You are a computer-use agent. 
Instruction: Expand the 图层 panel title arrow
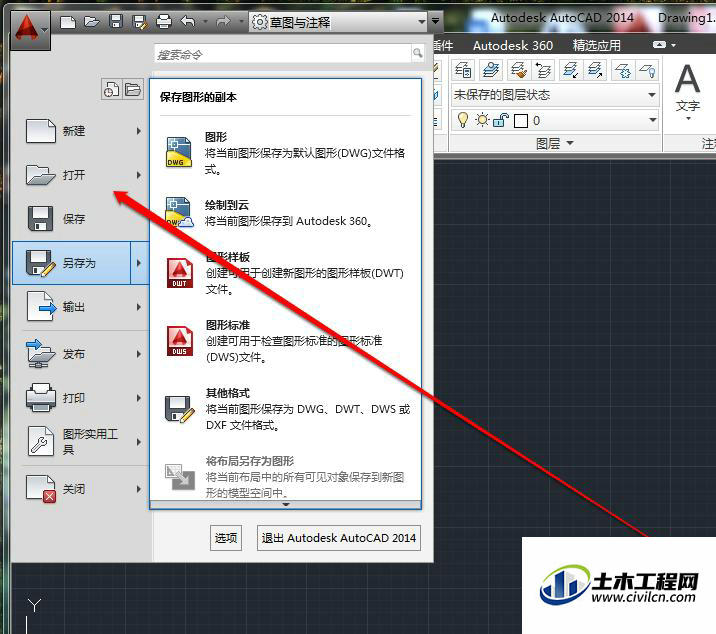point(570,143)
